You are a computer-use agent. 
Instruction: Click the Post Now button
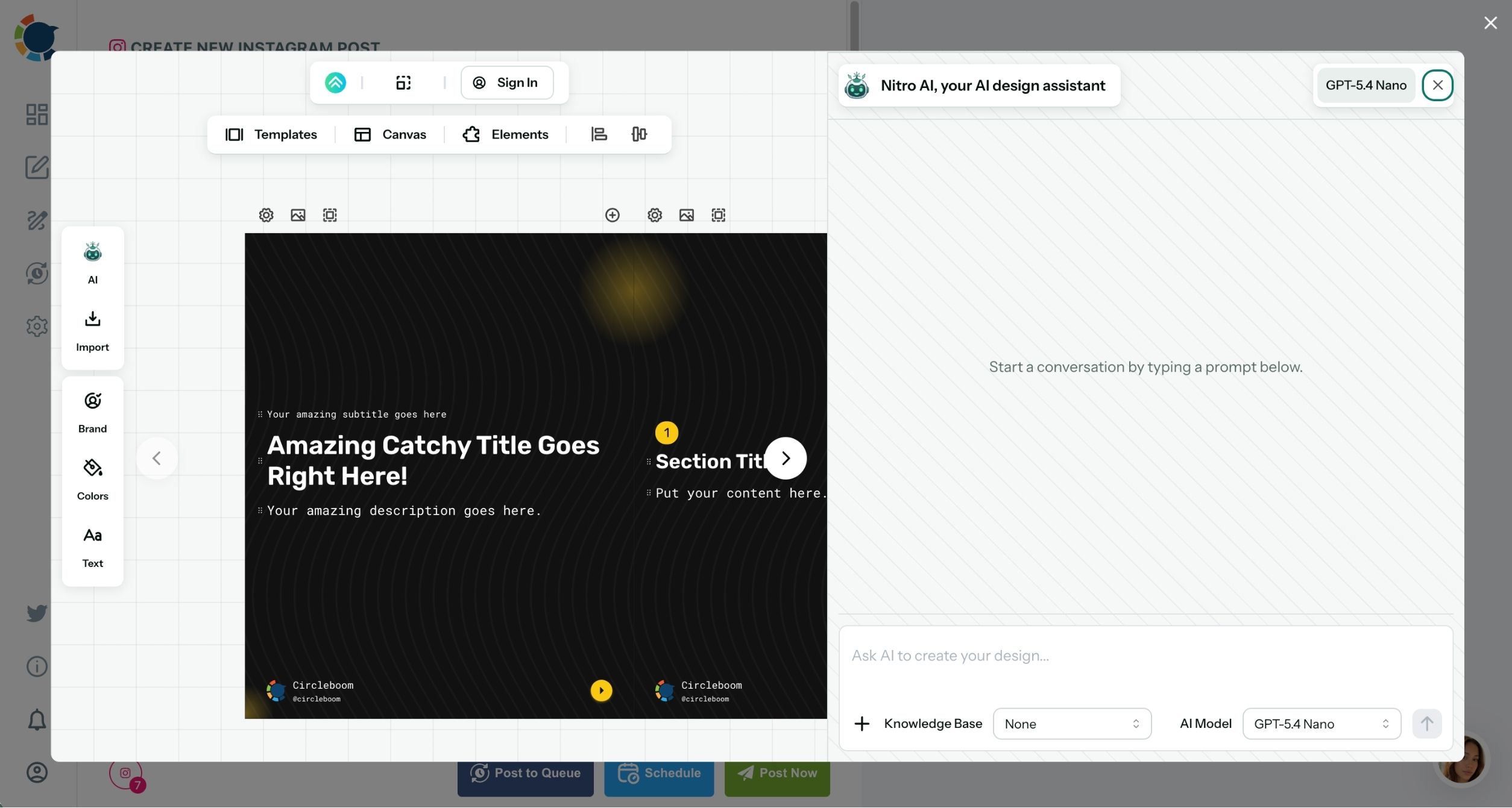pyautogui.click(x=777, y=774)
